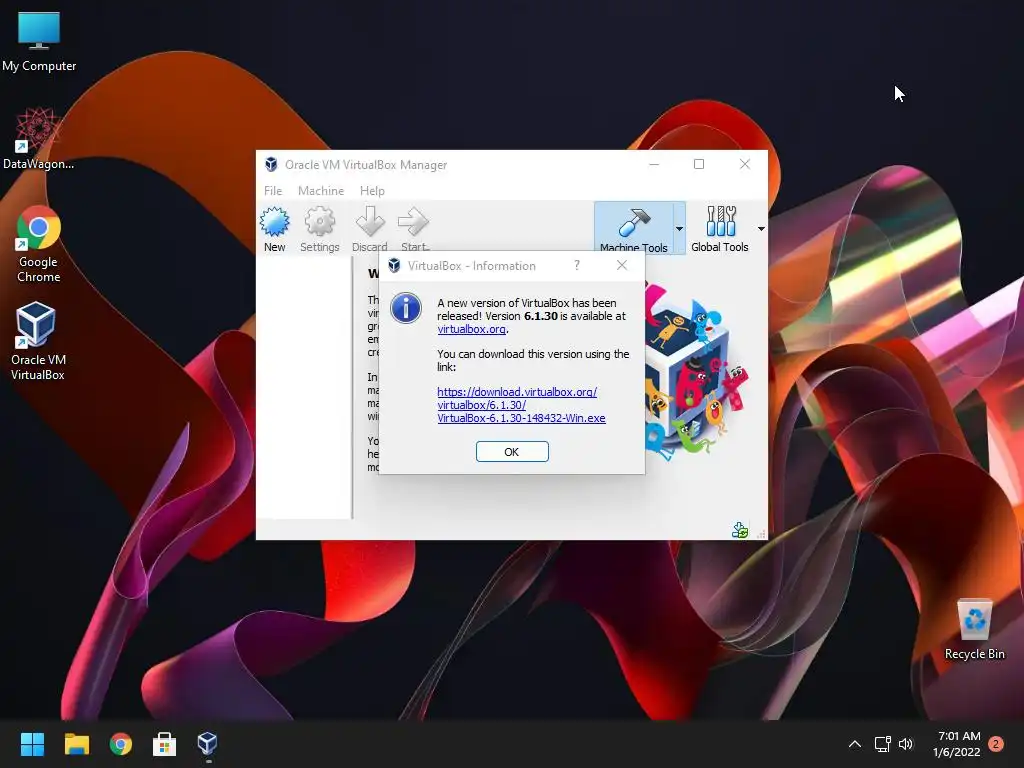The width and height of the screenshot is (1024, 768).
Task: Click the New machine toolbar icon
Action: pos(274,229)
